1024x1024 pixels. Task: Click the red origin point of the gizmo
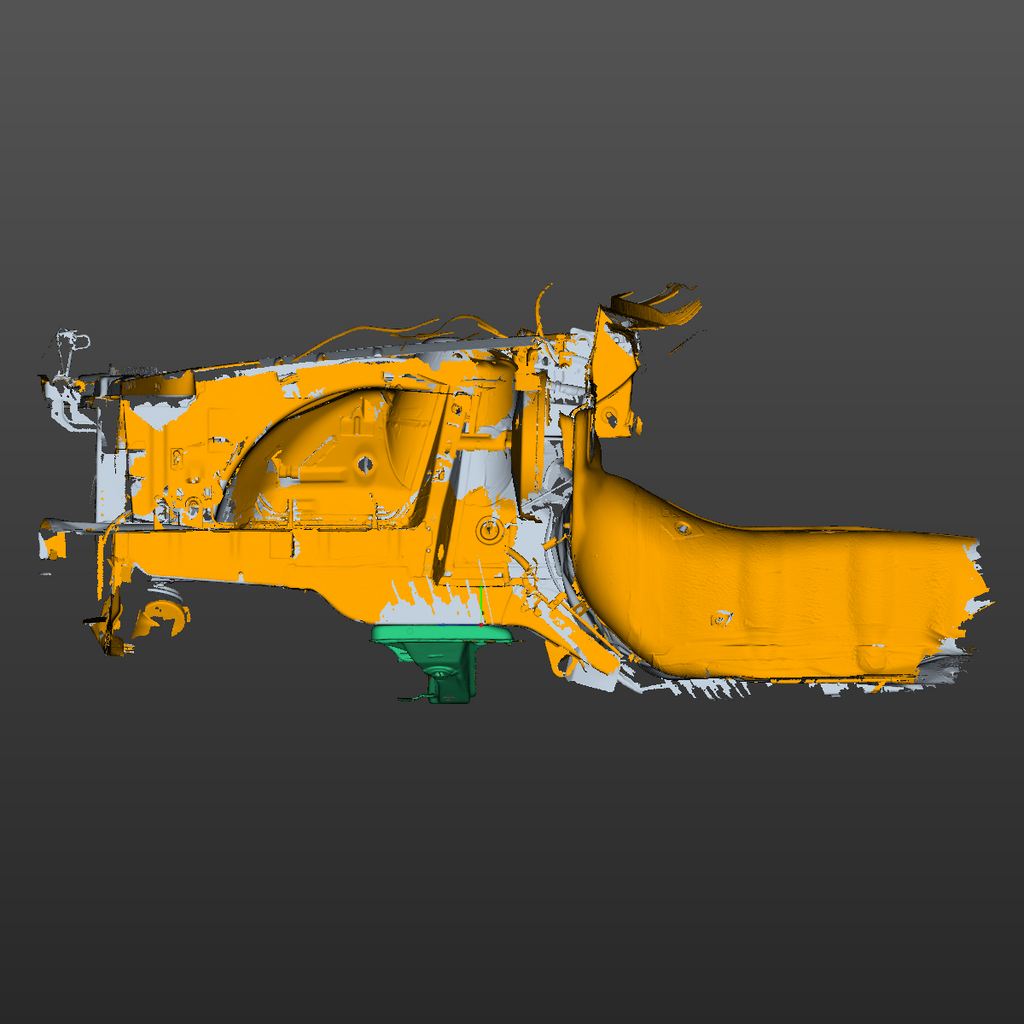pyautogui.click(x=481, y=625)
